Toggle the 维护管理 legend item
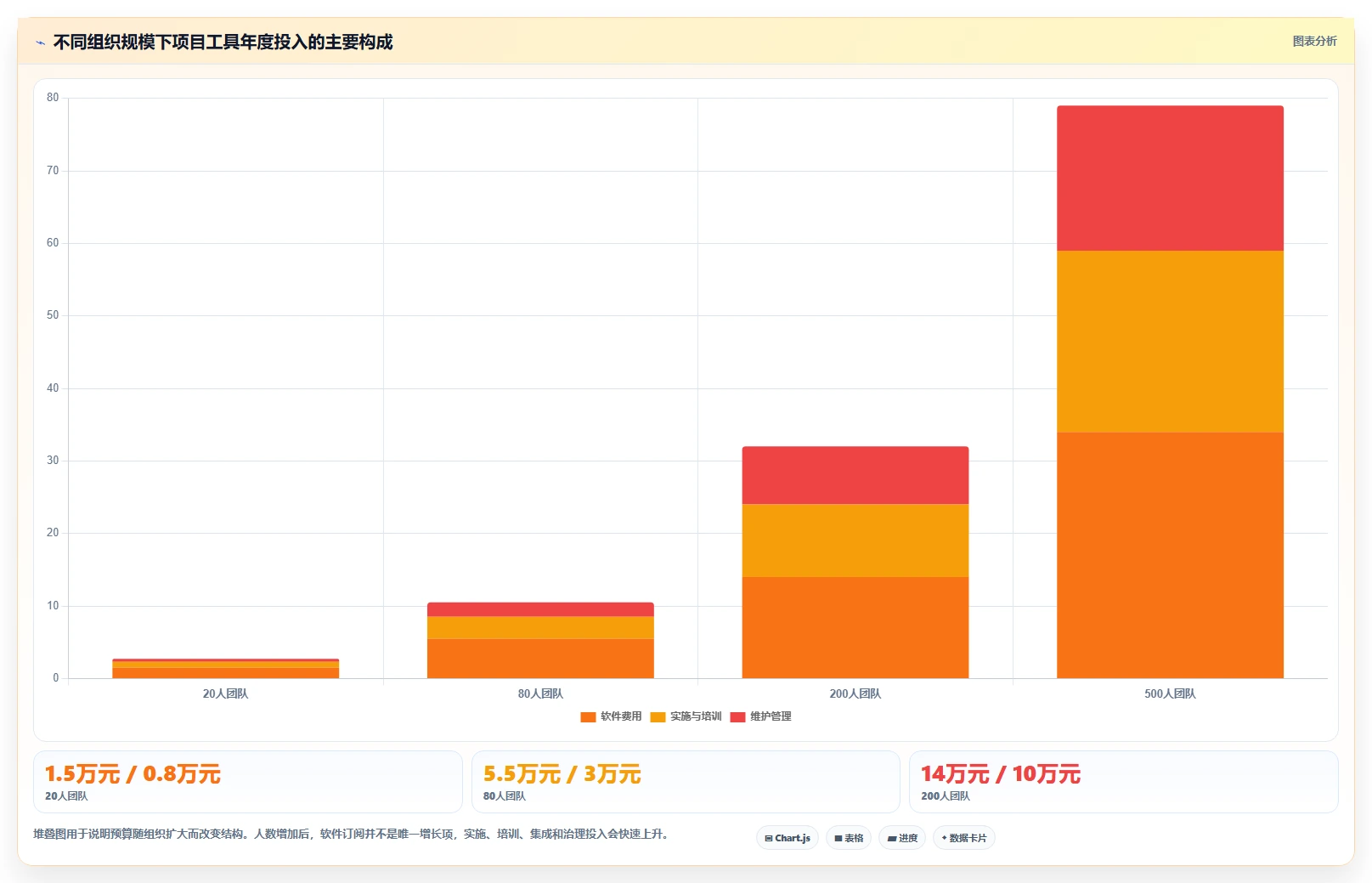This screenshot has width=1372, height=883. pyautogui.click(x=760, y=716)
